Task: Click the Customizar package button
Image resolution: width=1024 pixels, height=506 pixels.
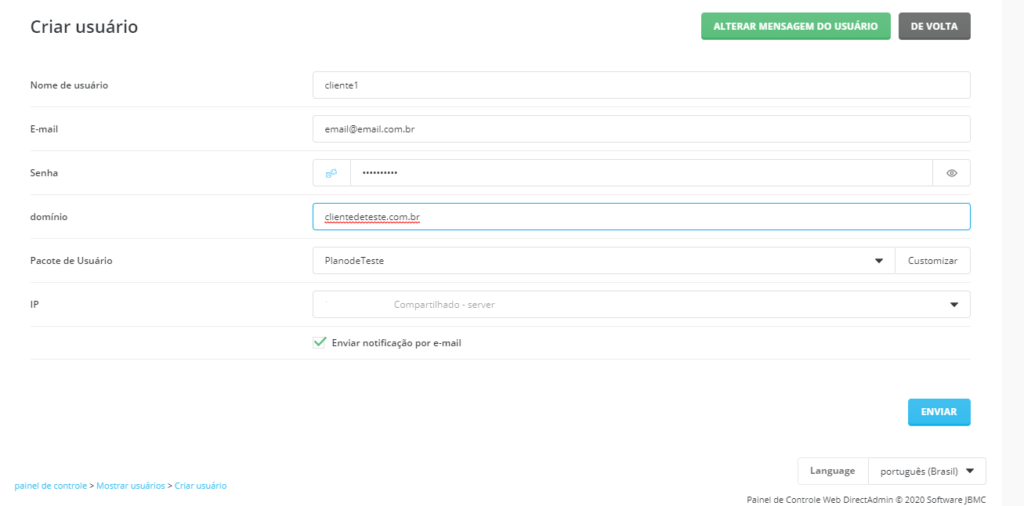Action: [x=932, y=261]
